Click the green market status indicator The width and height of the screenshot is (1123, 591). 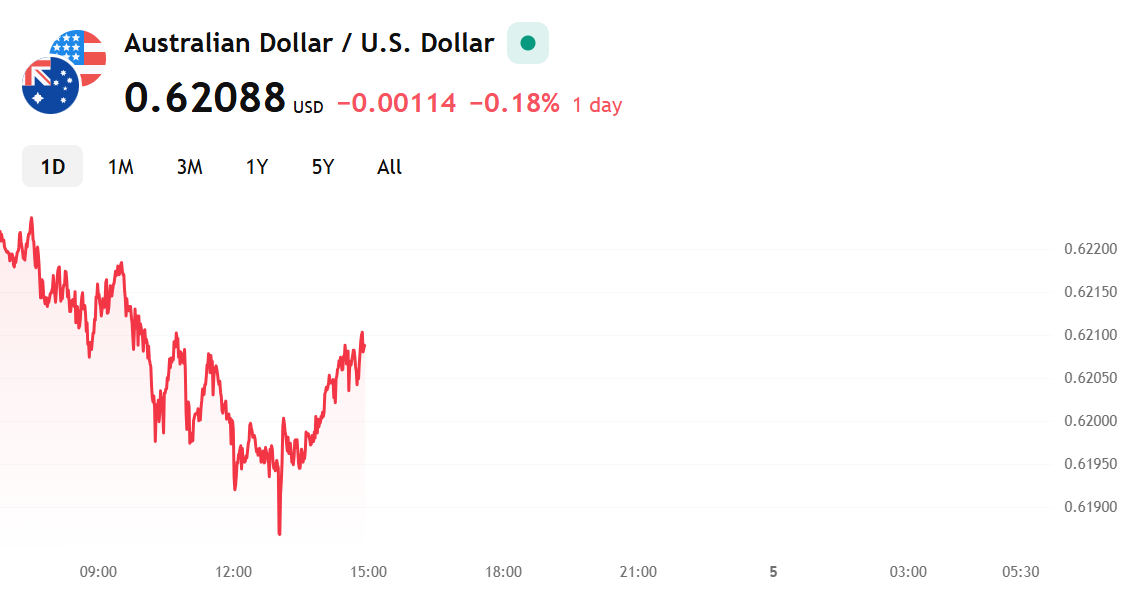click(x=528, y=43)
